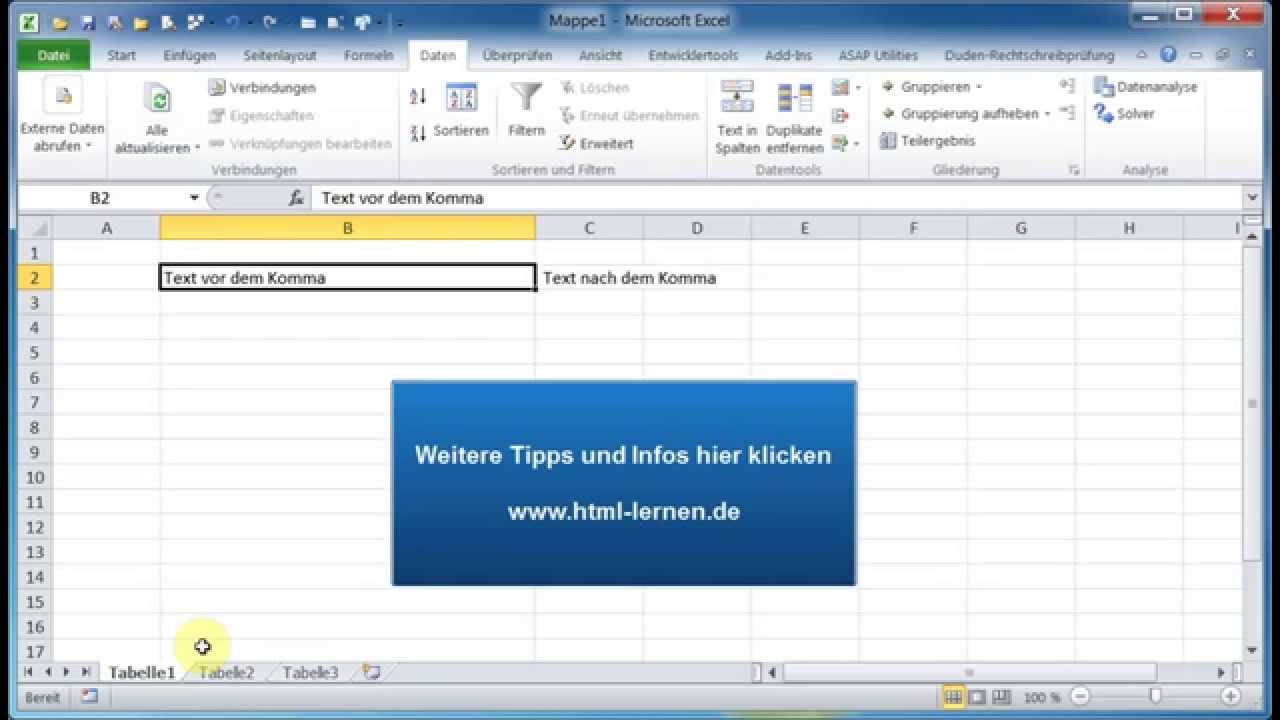Open the ASAP Utilities tab
1280x720 pixels.
pos(878,56)
